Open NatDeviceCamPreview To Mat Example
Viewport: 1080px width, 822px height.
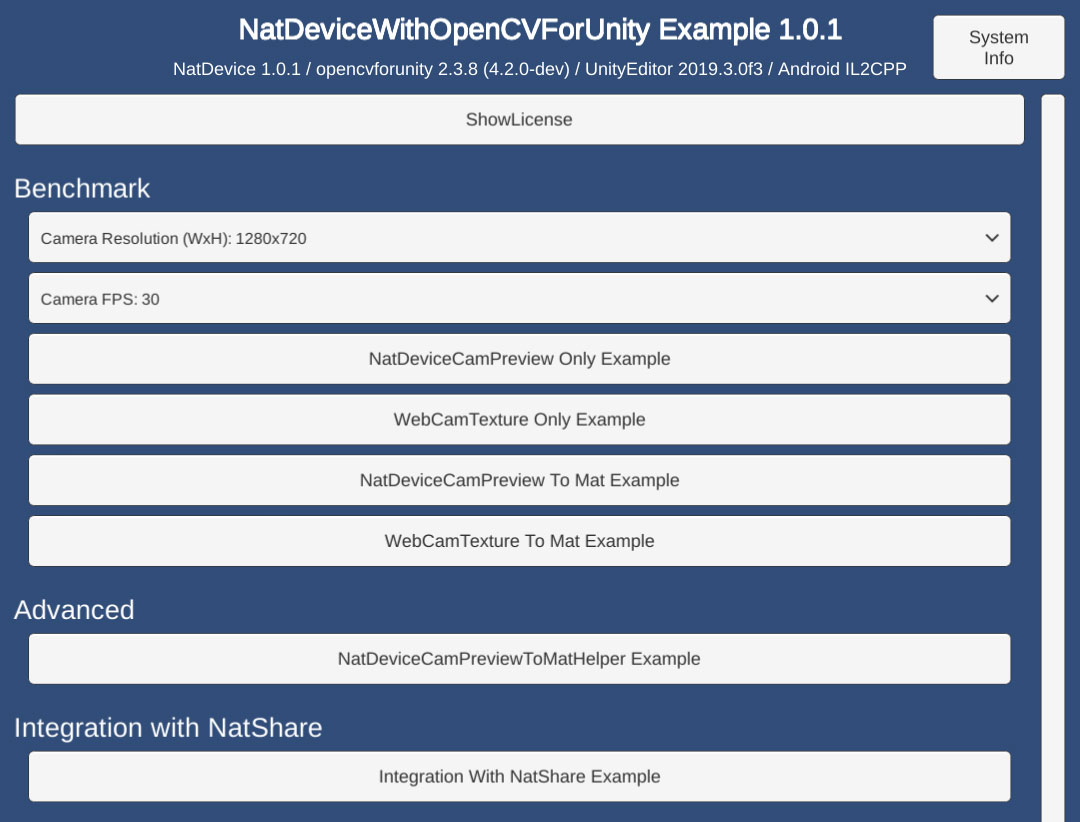(519, 480)
